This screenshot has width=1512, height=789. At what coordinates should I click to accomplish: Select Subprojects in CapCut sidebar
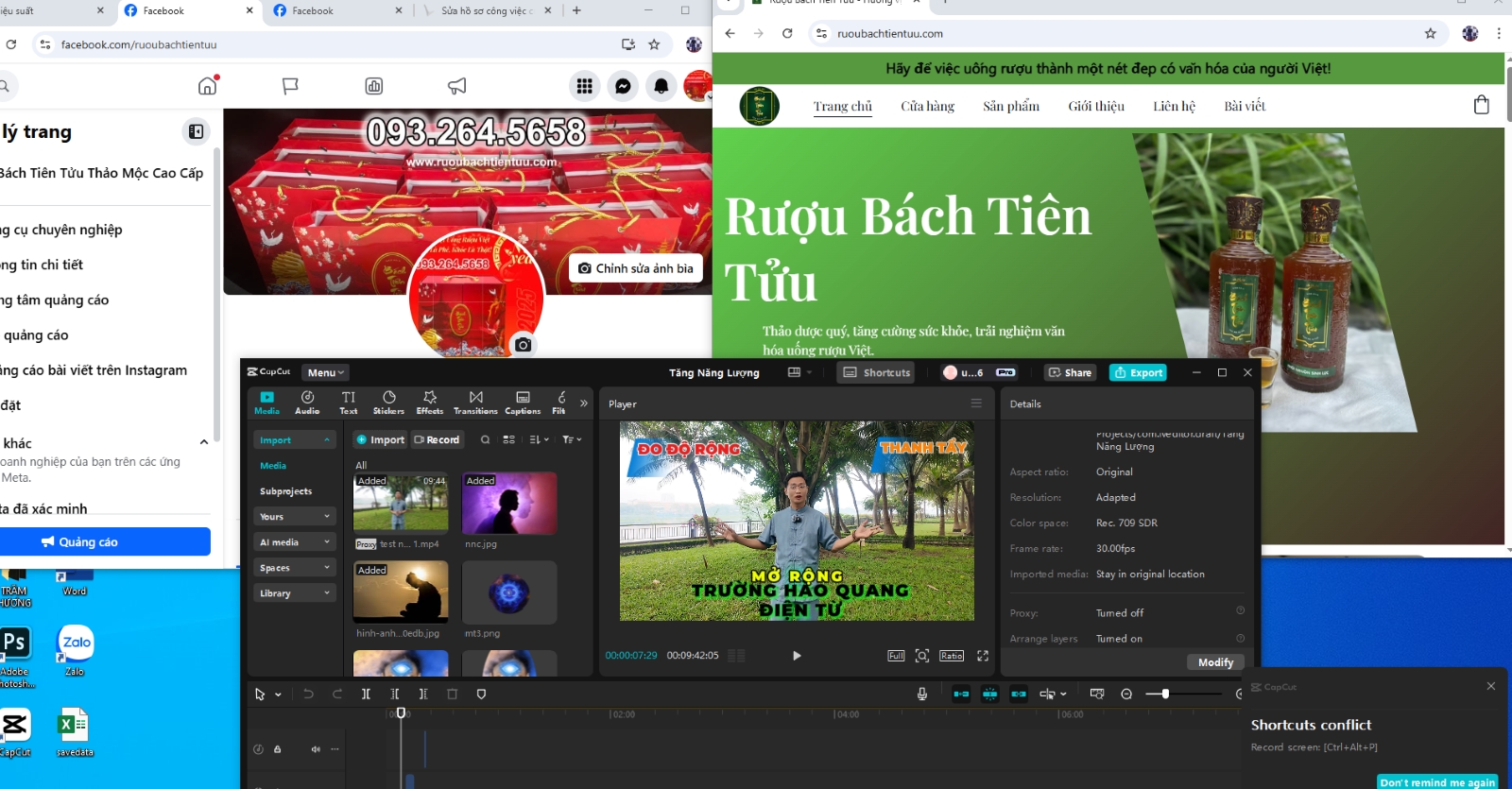(x=285, y=491)
